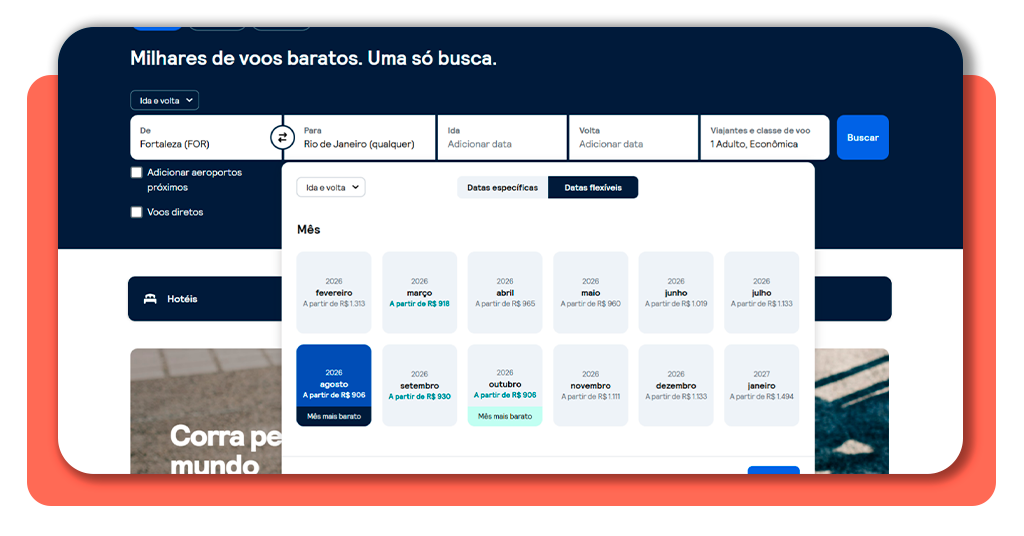Choose setembro 2026 month card

pos(419,385)
